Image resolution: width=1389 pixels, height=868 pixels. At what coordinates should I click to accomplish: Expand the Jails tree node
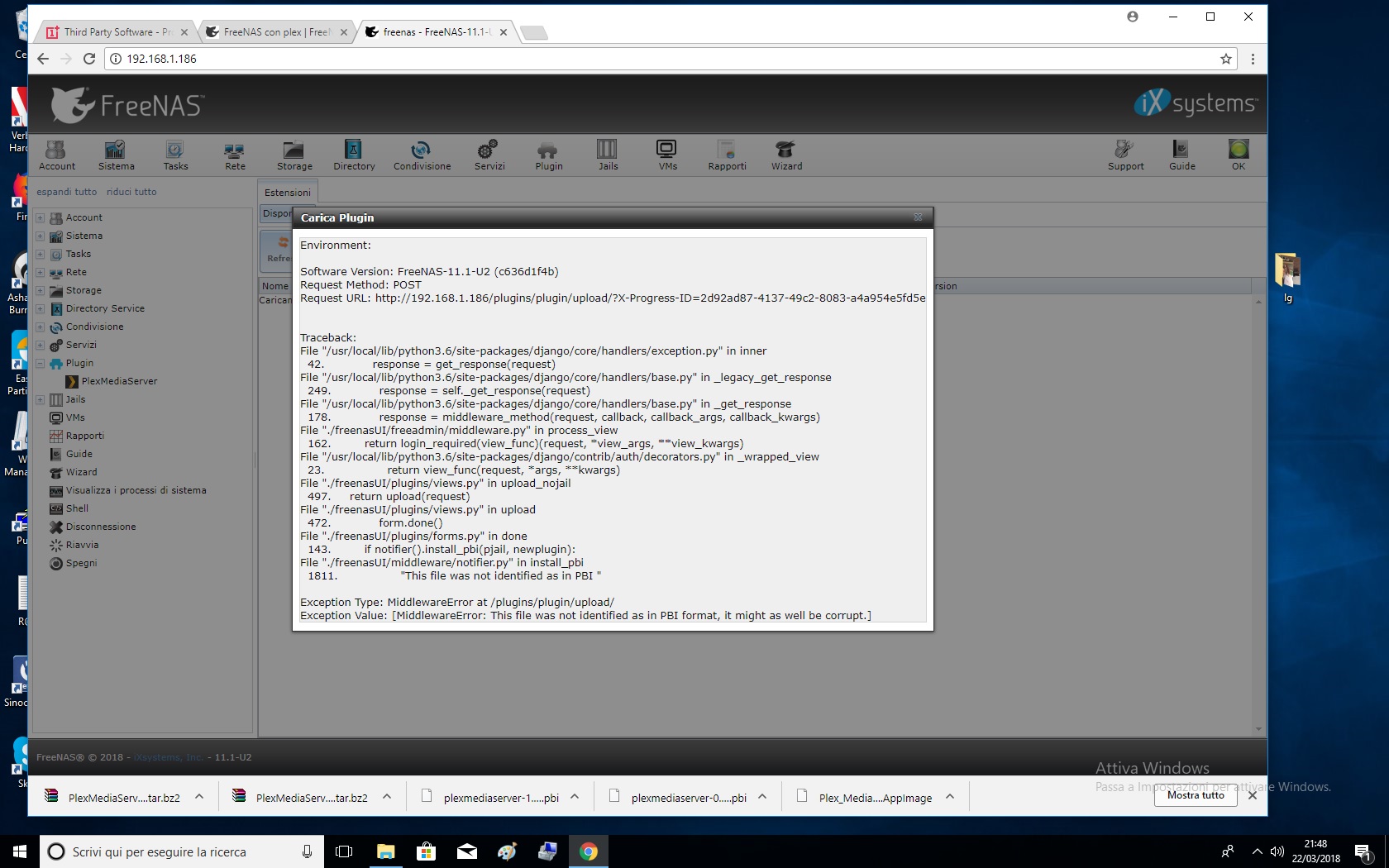(40, 399)
